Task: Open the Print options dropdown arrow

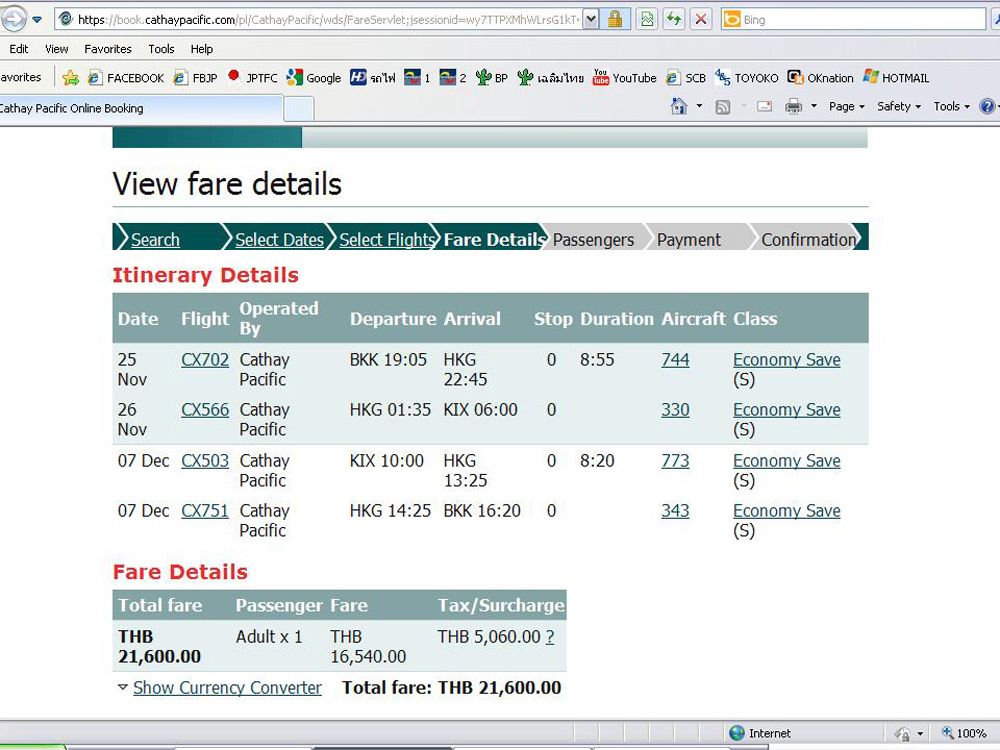Action: 814,107
